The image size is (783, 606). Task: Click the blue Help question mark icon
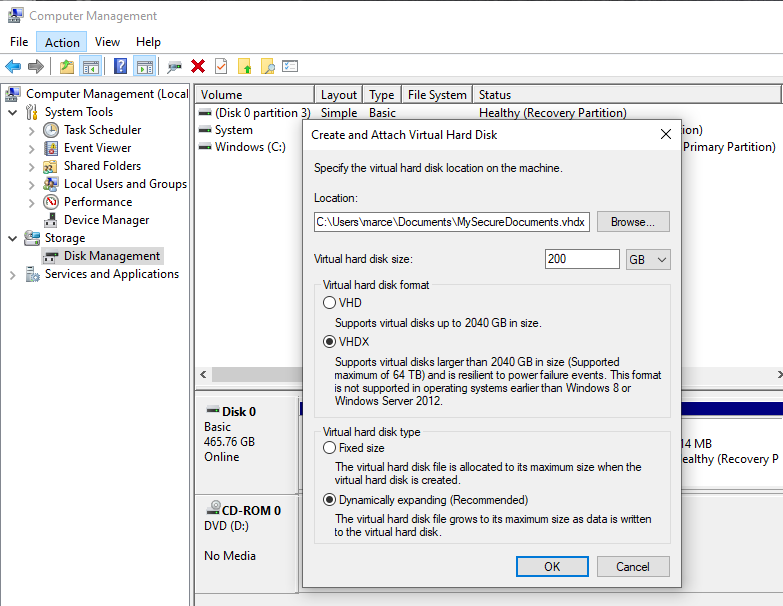[x=120, y=66]
